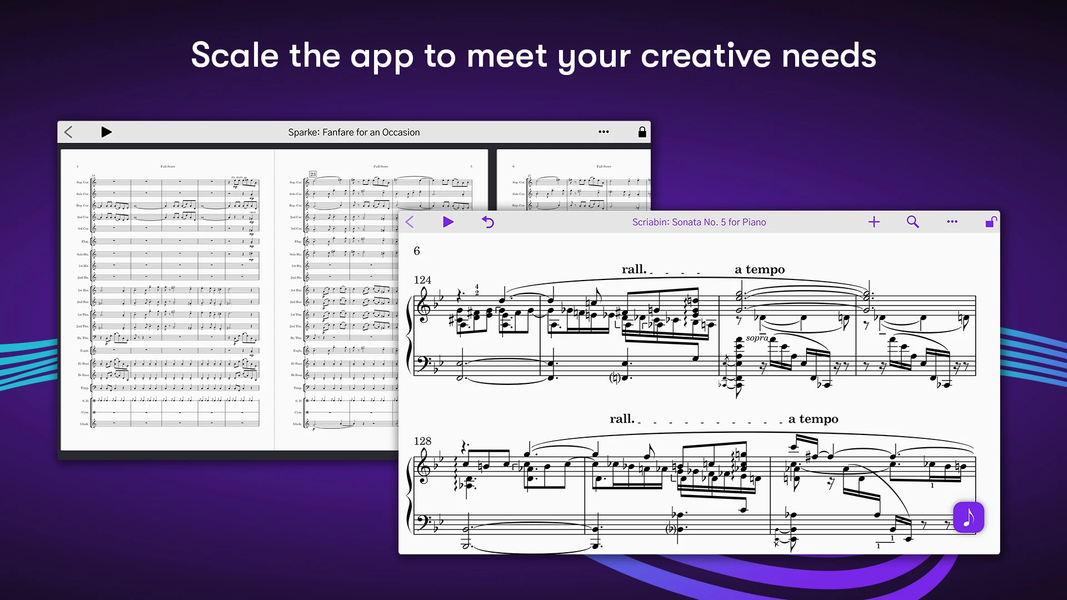Viewport: 1067px width, 600px height.
Task: Select title 'Scriabin: Sonata No. 5 for Piano'
Action: point(699,222)
